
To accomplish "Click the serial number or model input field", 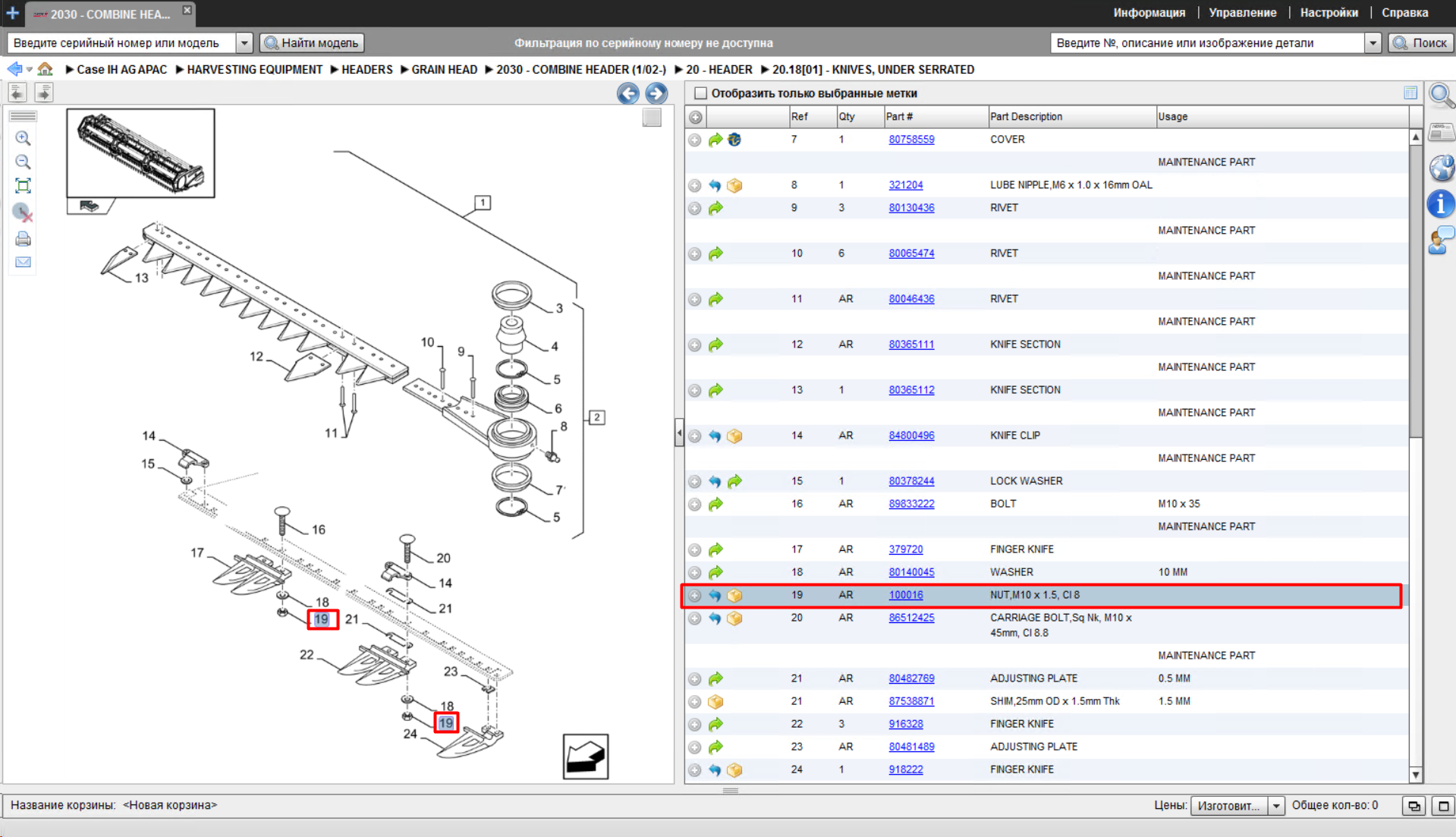I will [121, 43].
